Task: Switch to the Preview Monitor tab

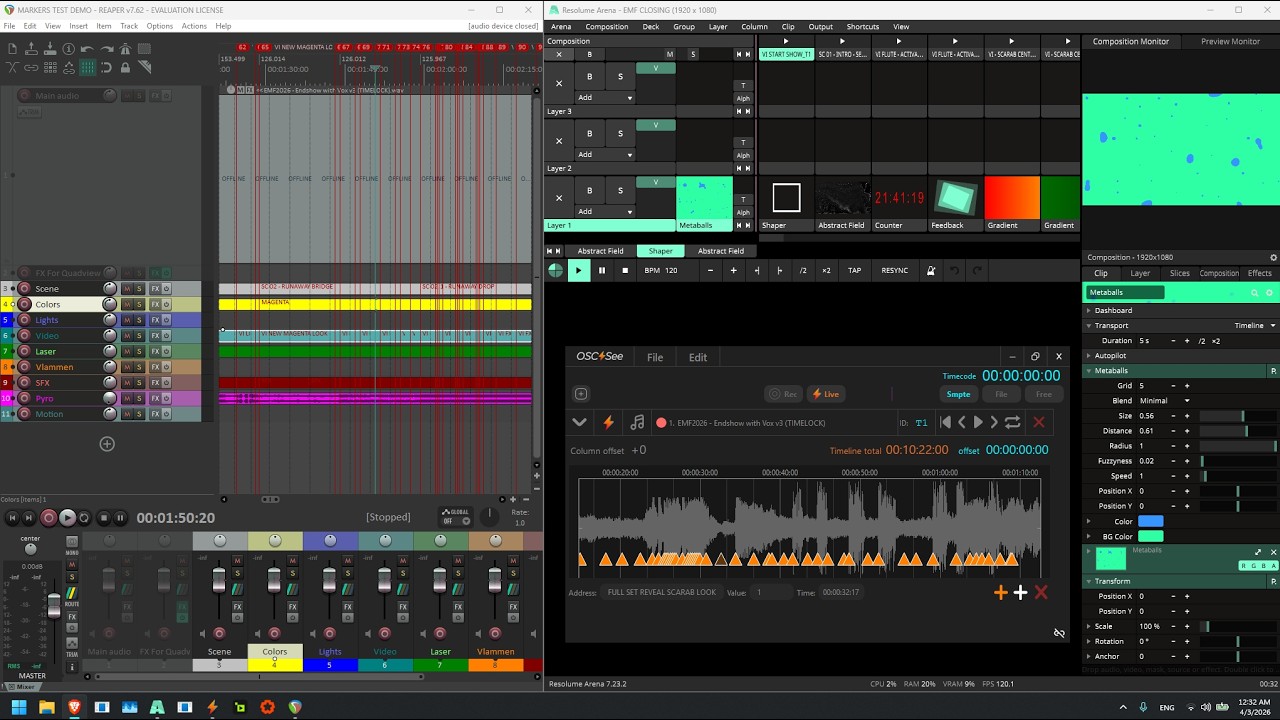Action: (x=1230, y=41)
